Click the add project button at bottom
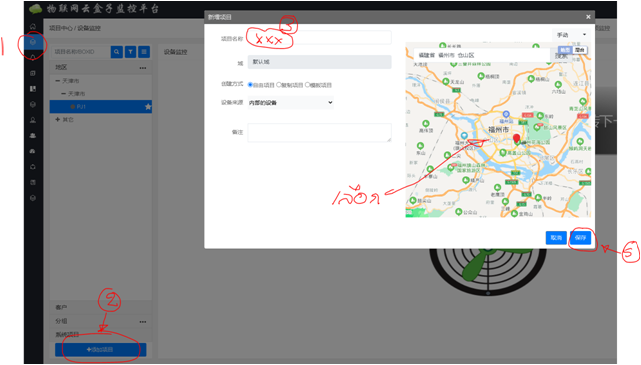641x365 pixels. pos(101,349)
